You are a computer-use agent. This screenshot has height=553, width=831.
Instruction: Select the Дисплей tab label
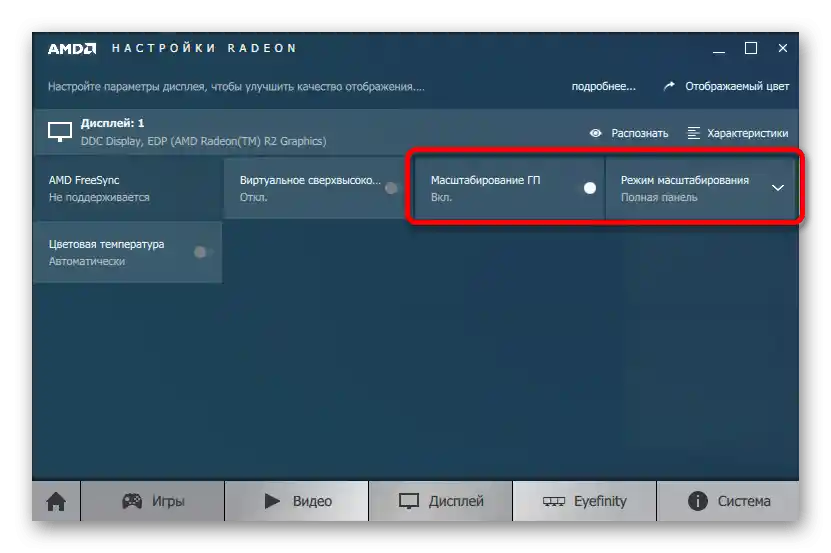[456, 501]
